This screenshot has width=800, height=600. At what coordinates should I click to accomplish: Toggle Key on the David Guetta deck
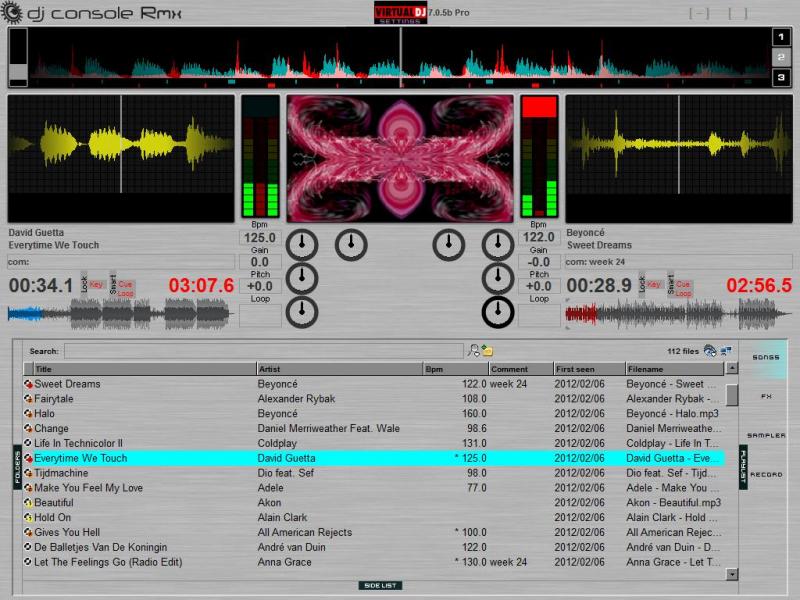(x=96, y=284)
